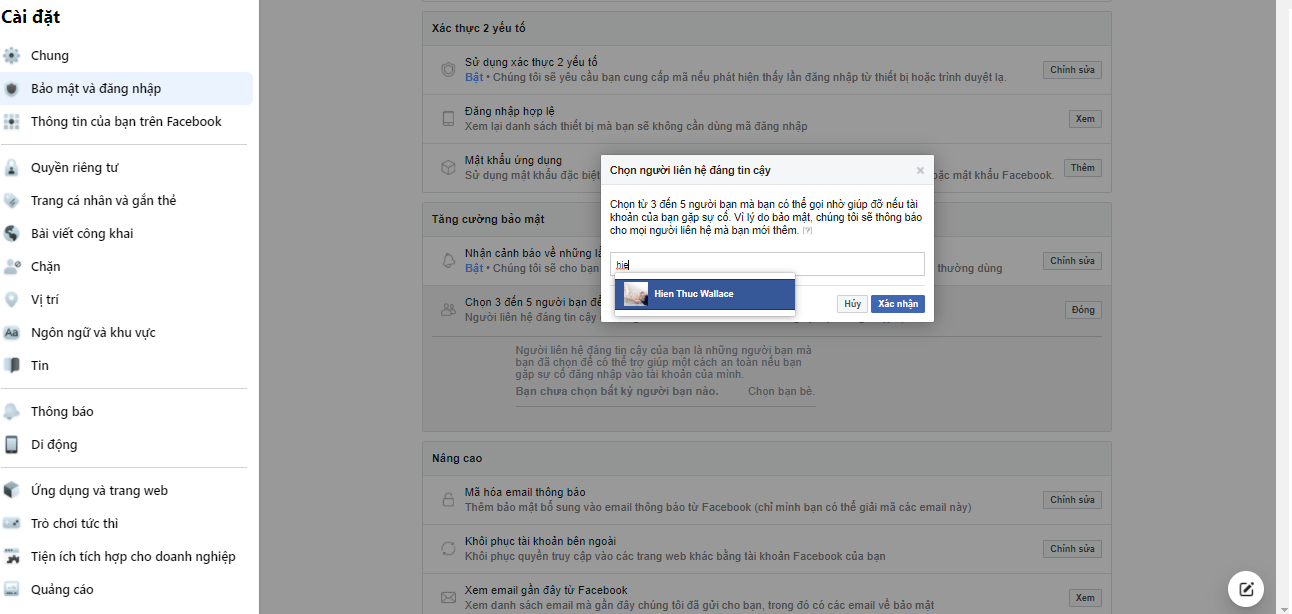The image size is (1292, 614).
Task: Click the phone icon for Di động
Action: 11,445
